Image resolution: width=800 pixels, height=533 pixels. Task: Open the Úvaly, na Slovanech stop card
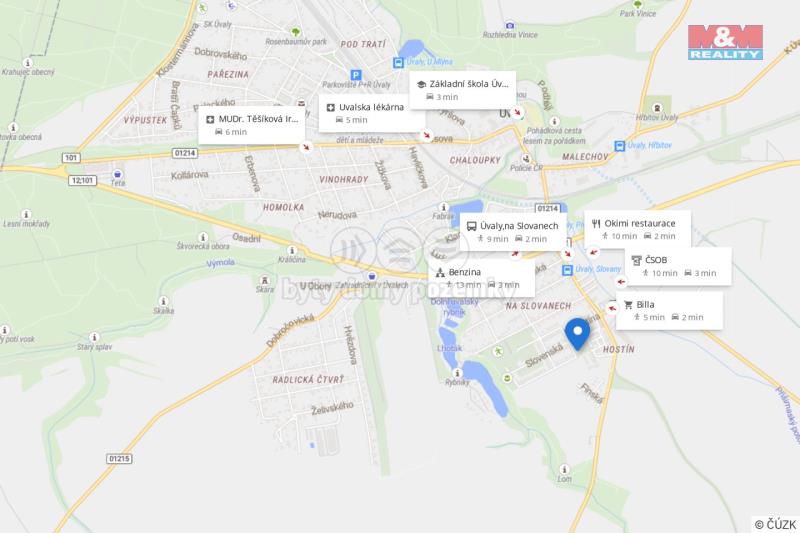tap(513, 232)
